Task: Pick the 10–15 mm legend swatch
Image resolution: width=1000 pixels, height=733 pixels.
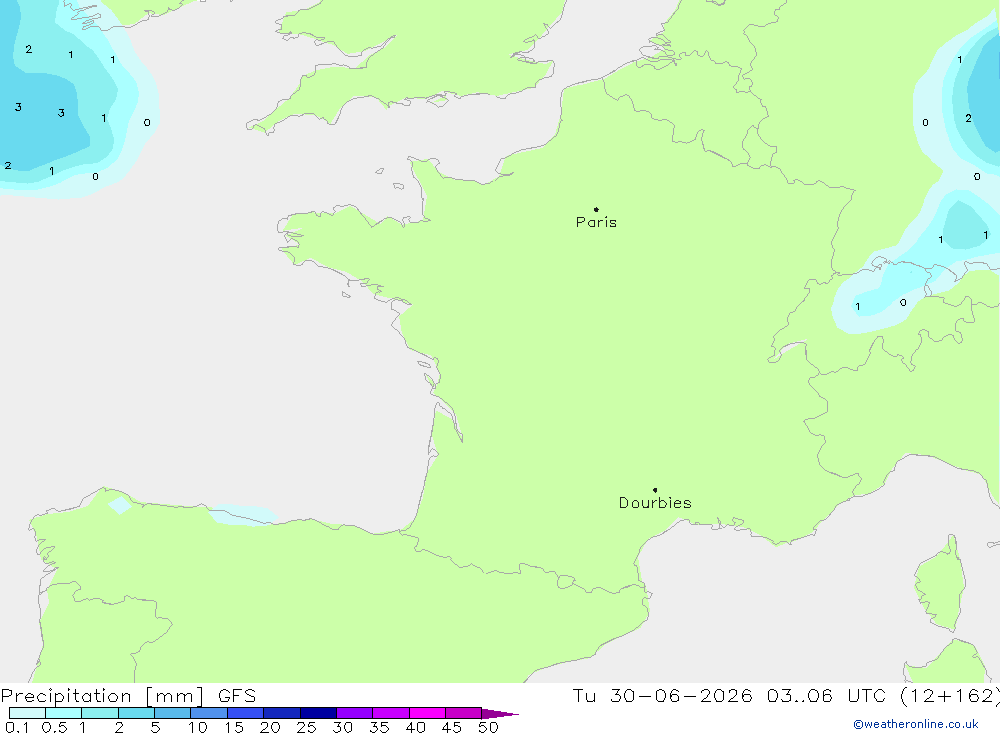Action: pyautogui.click(x=209, y=713)
